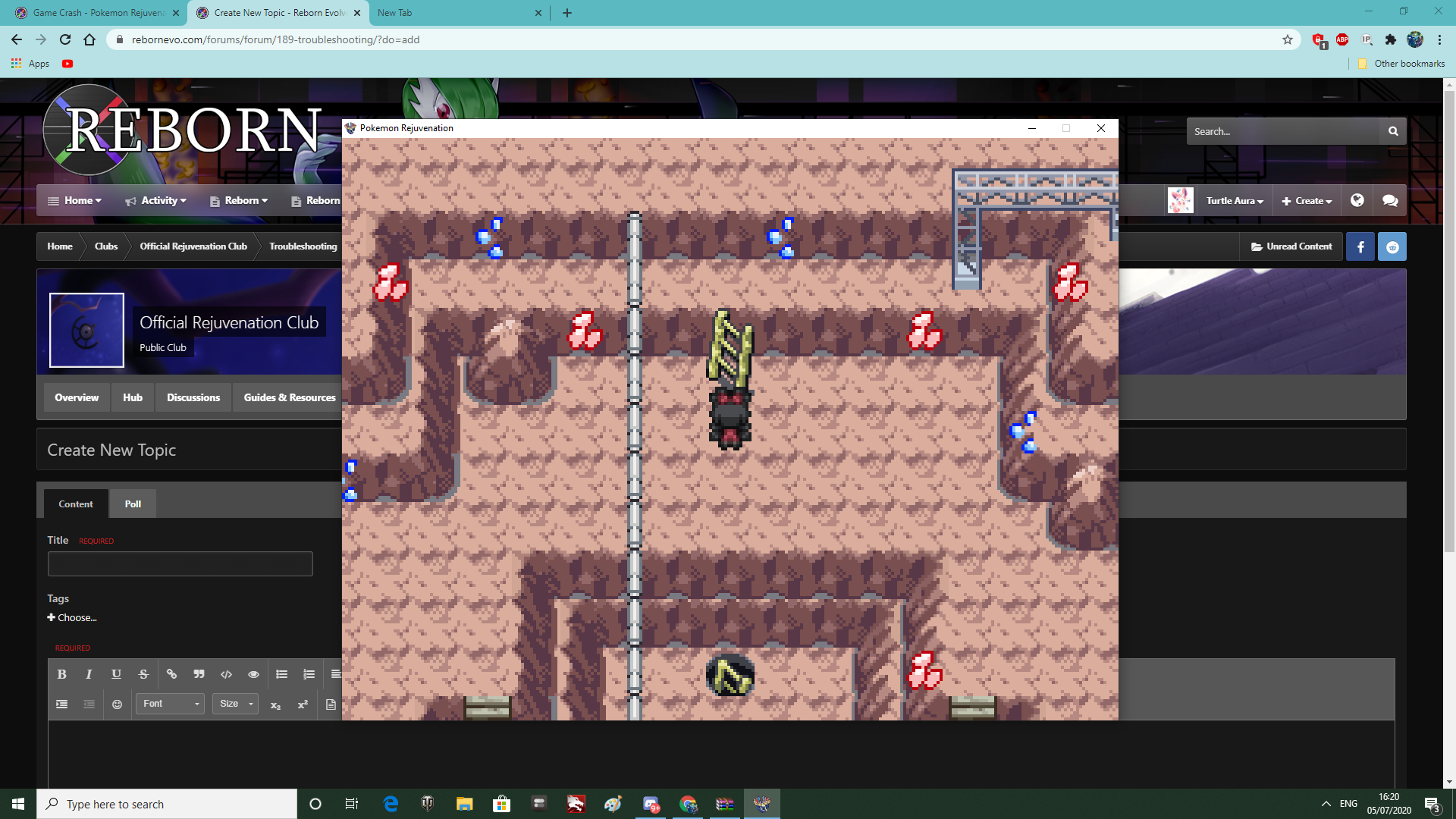The height and width of the screenshot is (819, 1456).
Task: Open File Explorer from the taskbar
Action: [464, 804]
